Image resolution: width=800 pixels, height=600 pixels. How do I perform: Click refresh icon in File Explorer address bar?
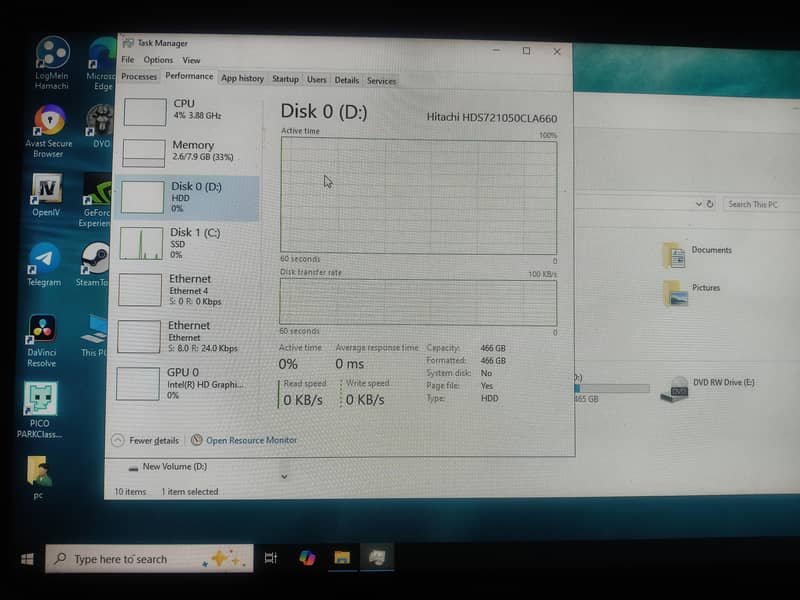coord(710,204)
